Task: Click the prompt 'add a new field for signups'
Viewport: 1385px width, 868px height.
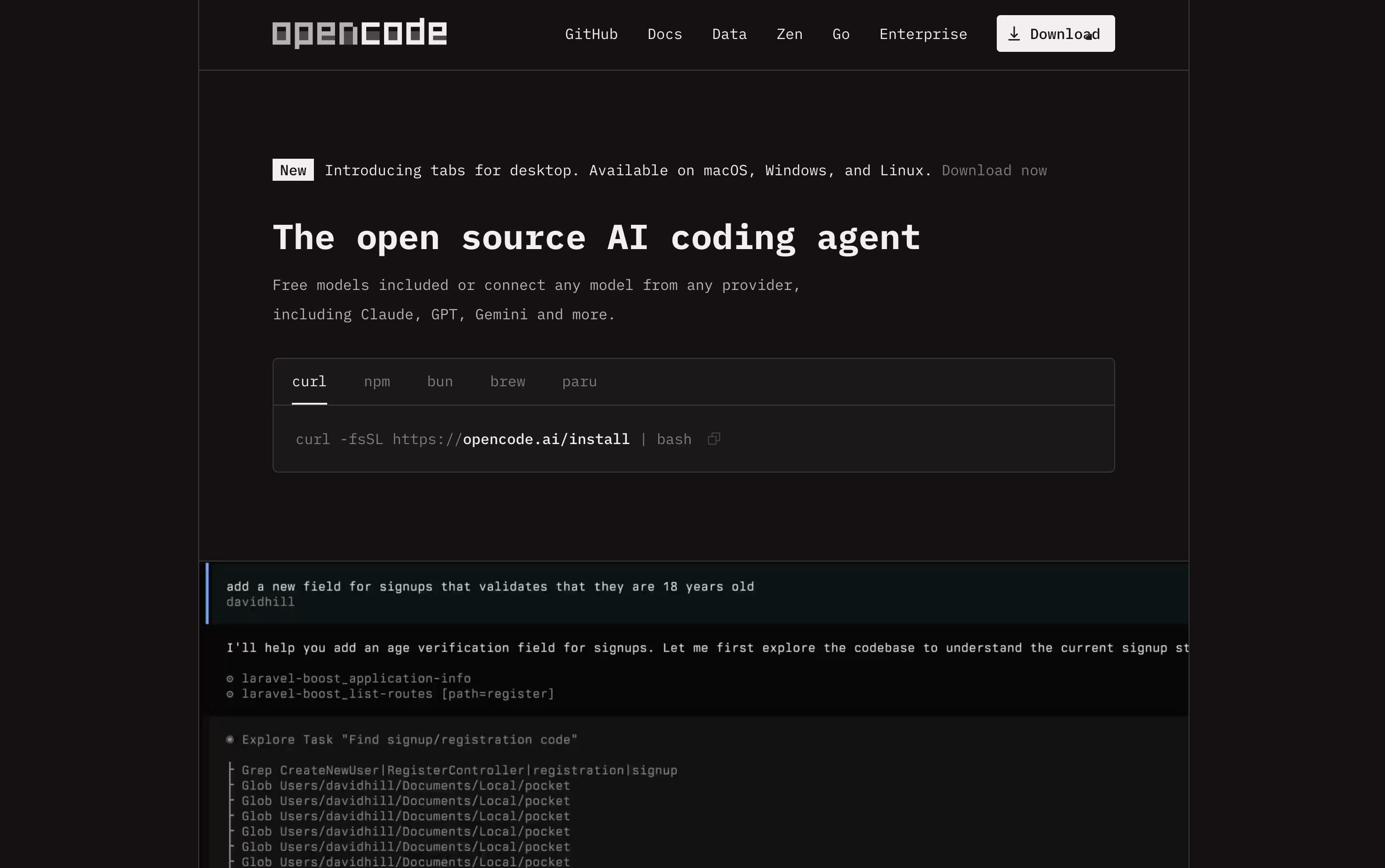Action: [490, 586]
